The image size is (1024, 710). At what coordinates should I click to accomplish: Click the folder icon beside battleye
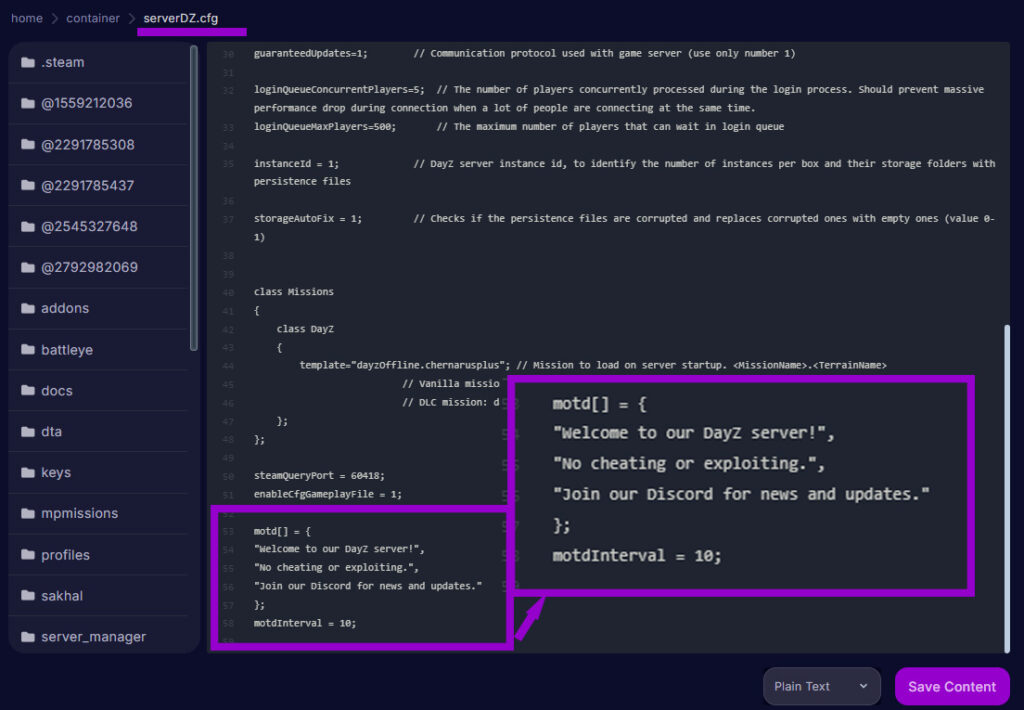[27, 349]
